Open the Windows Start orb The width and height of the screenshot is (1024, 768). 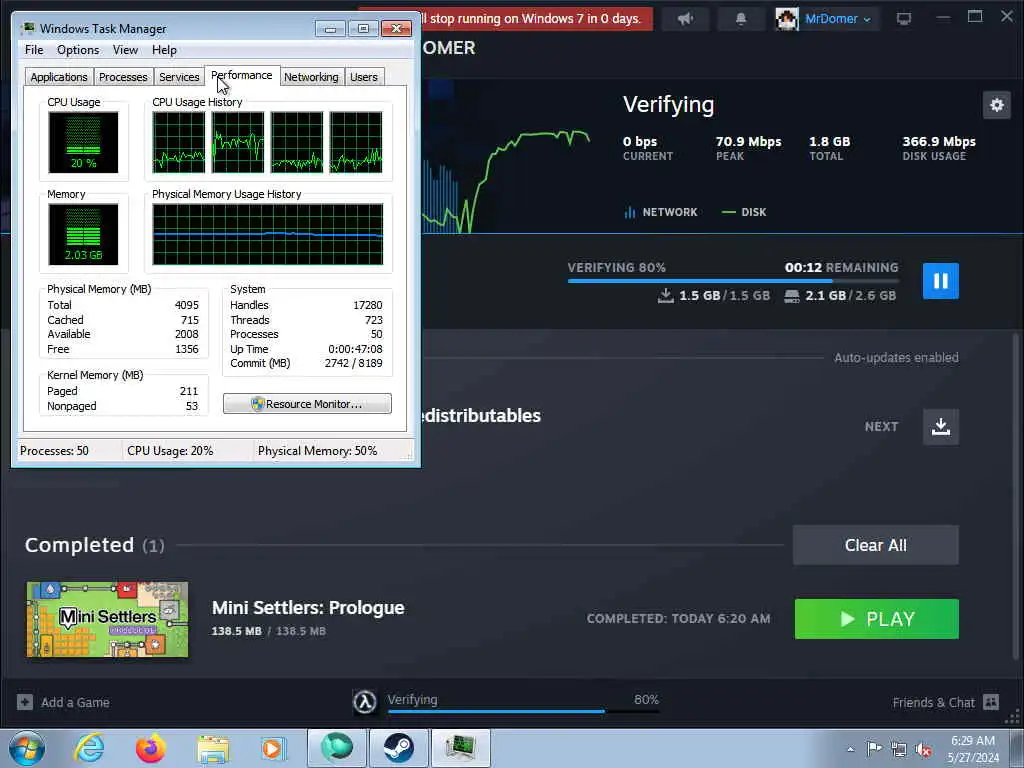tap(27, 748)
